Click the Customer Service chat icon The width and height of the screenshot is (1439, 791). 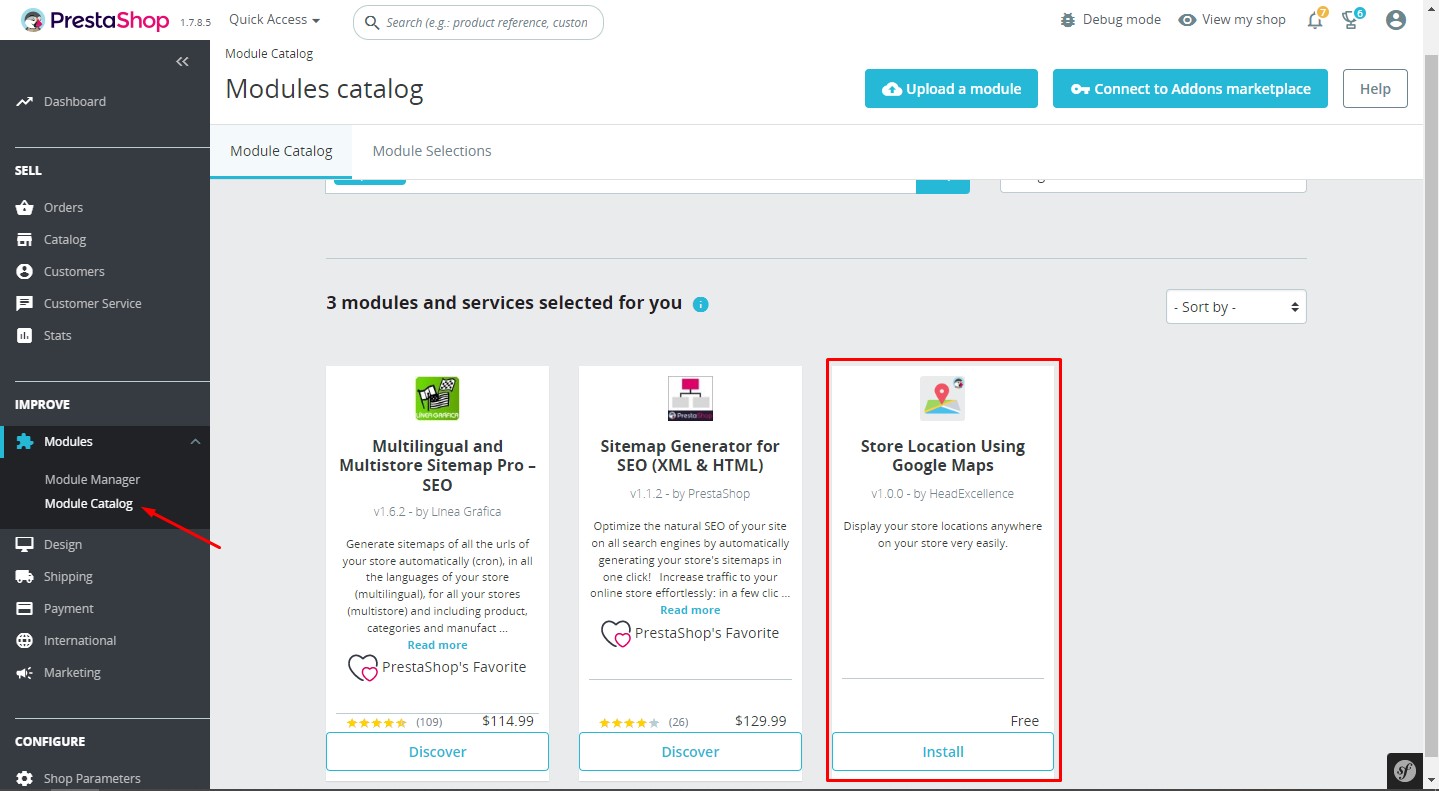25,303
